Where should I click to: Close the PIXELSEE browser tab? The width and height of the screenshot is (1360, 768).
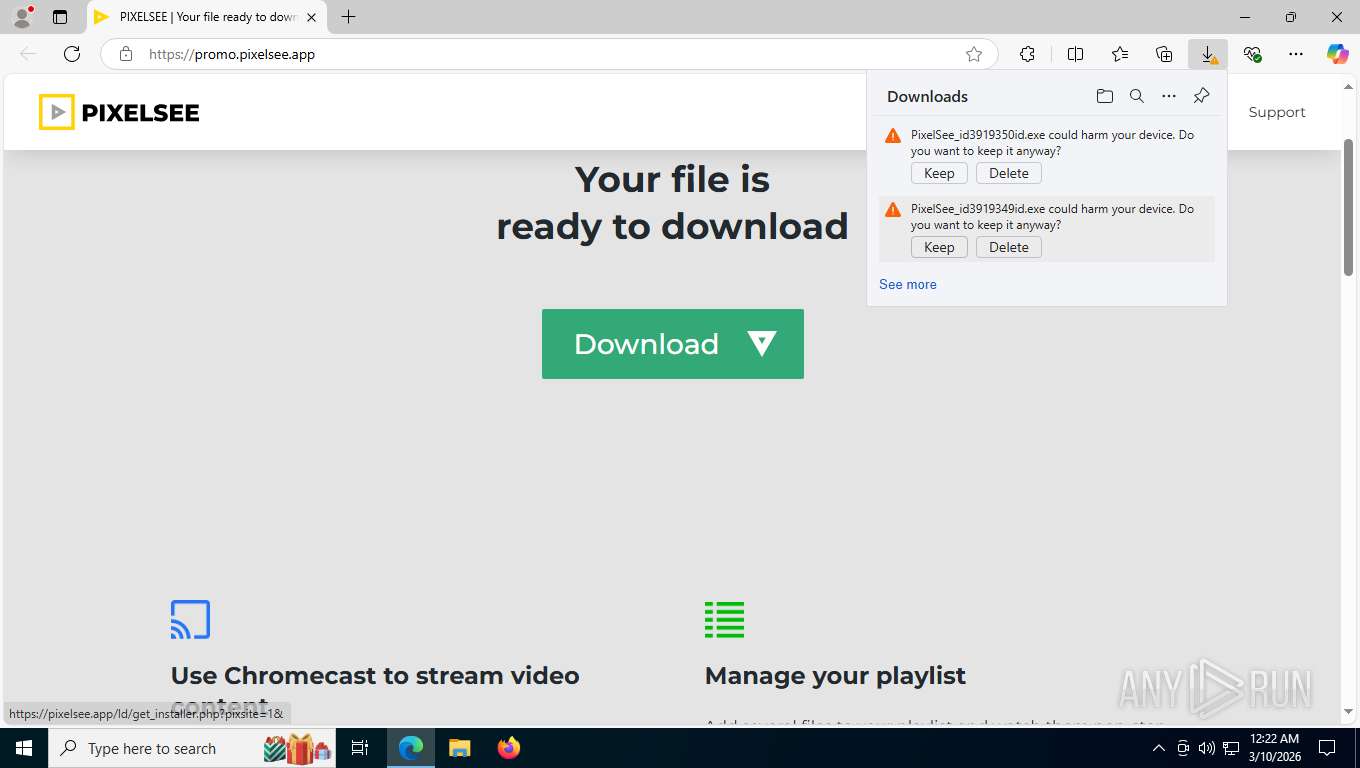pos(311,17)
